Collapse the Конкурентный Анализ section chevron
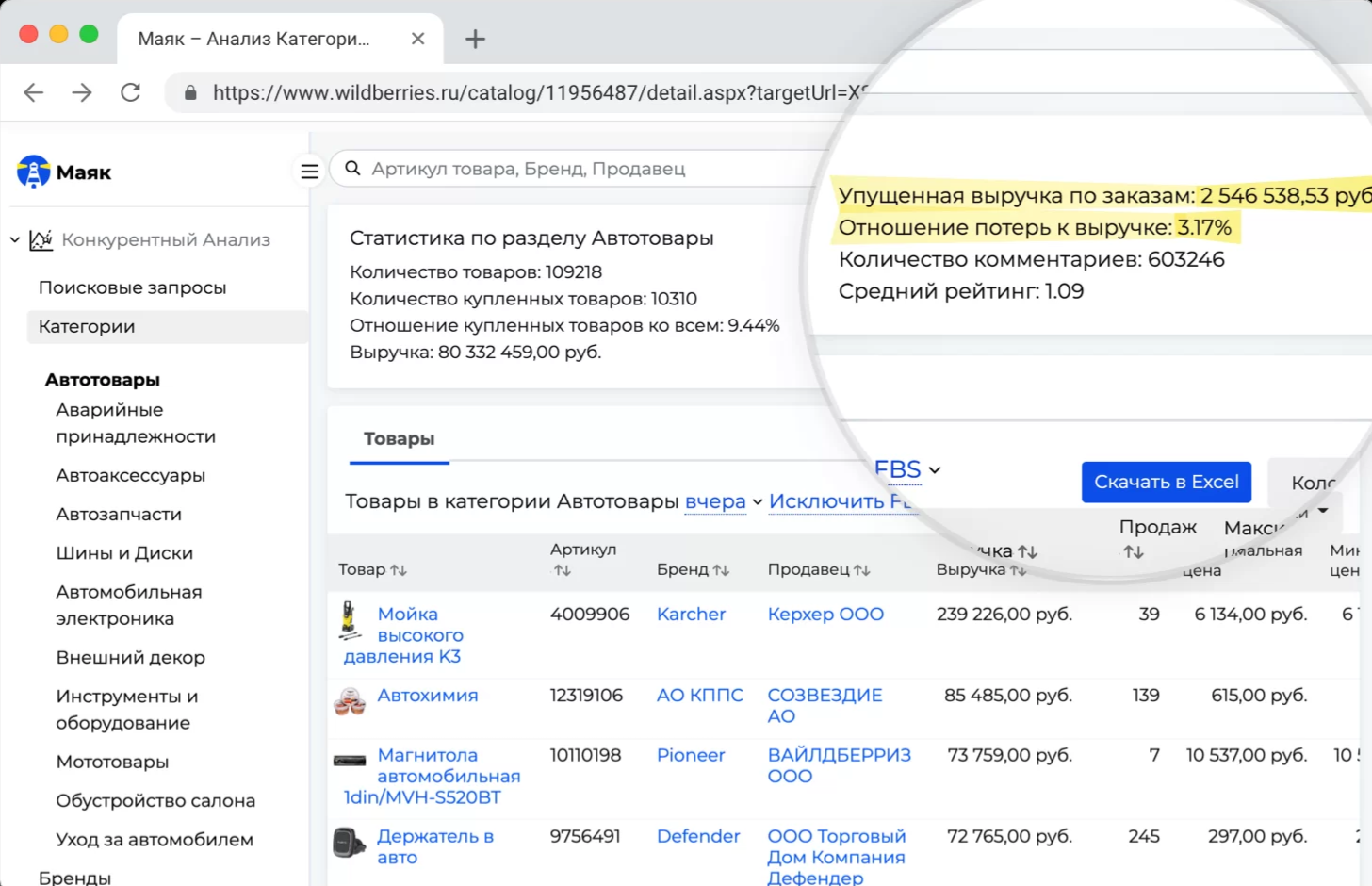 [x=15, y=239]
